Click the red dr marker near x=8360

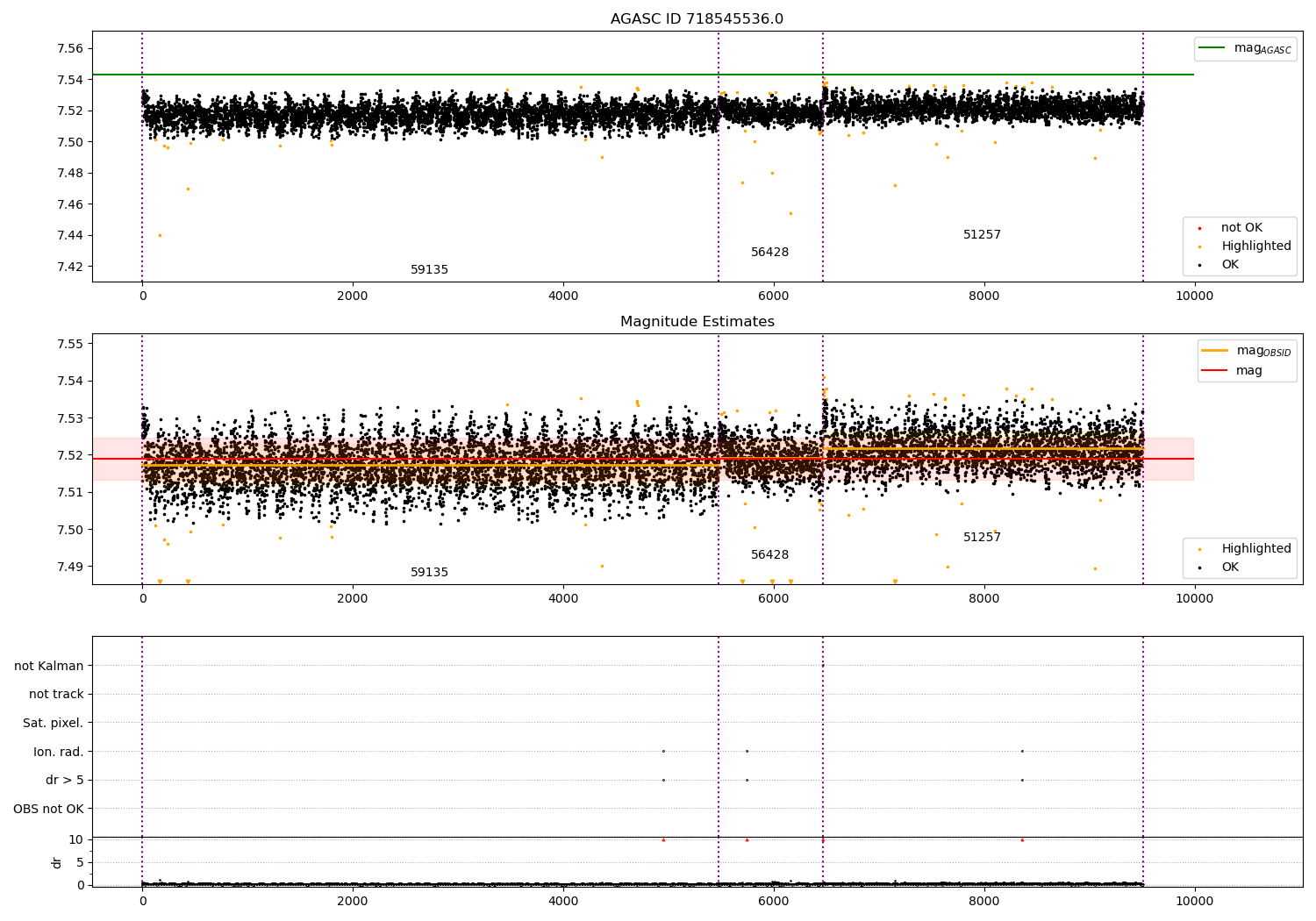pos(1022,840)
